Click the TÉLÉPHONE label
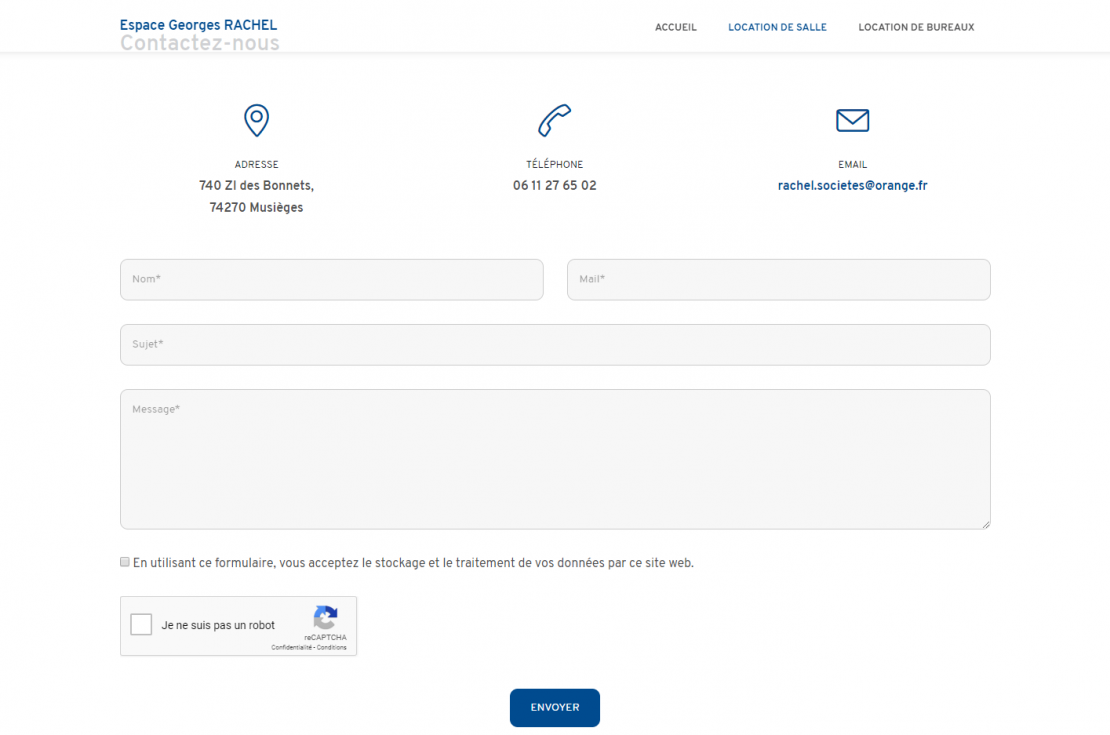The height and width of the screenshot is (735, 1110). 554,164
